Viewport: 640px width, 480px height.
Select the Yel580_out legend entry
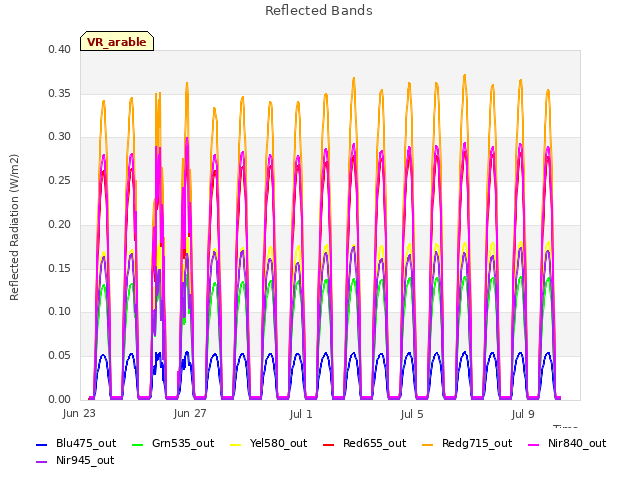tap(269, 443)
